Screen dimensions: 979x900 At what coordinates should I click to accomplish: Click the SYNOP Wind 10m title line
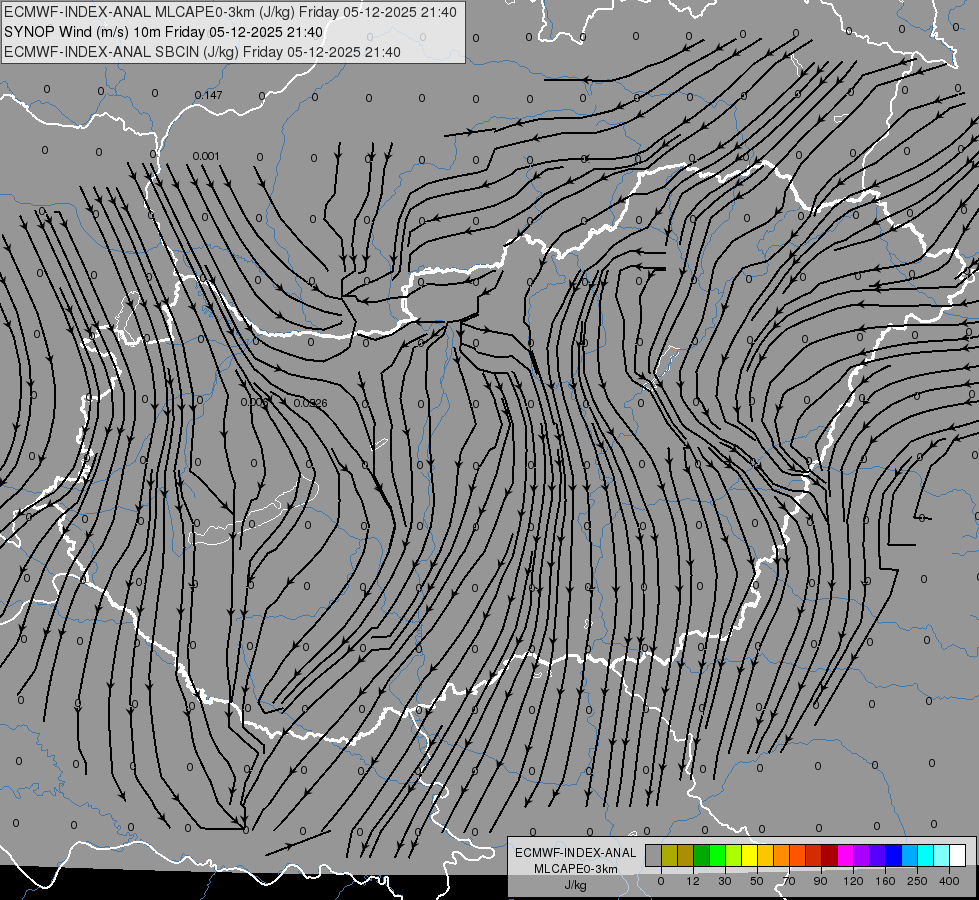[x=164, y=32]
